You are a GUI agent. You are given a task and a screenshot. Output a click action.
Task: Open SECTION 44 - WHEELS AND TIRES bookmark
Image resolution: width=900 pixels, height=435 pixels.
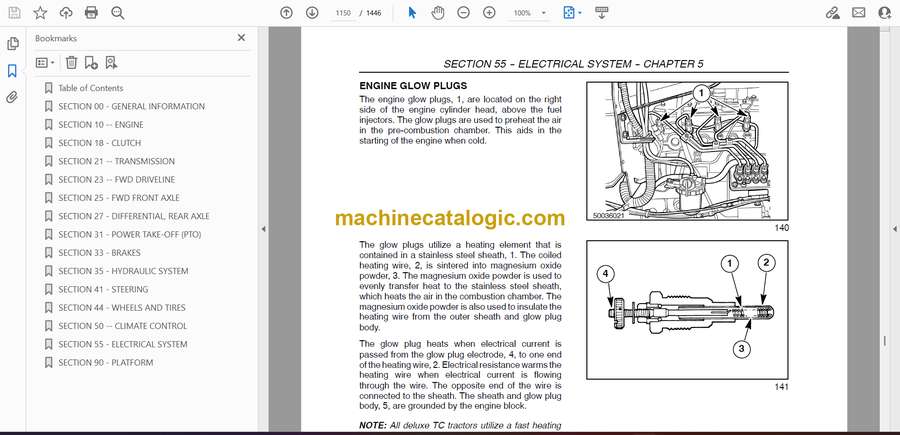click(x=122, y=308)
